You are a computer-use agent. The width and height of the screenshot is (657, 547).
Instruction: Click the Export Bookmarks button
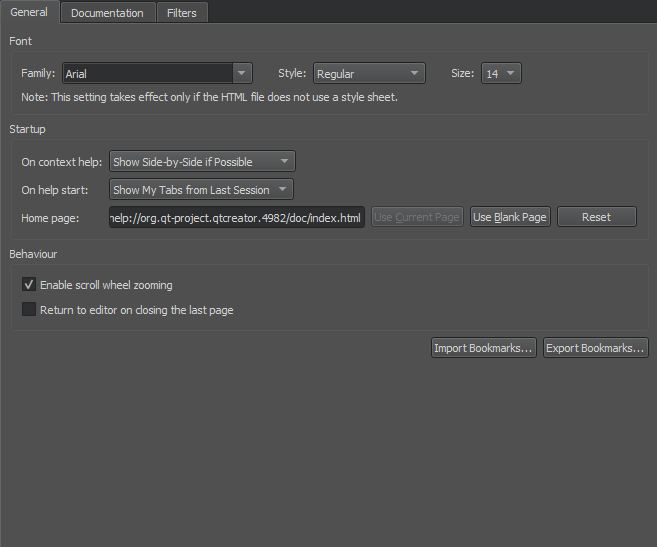click(x=595, y=348)
